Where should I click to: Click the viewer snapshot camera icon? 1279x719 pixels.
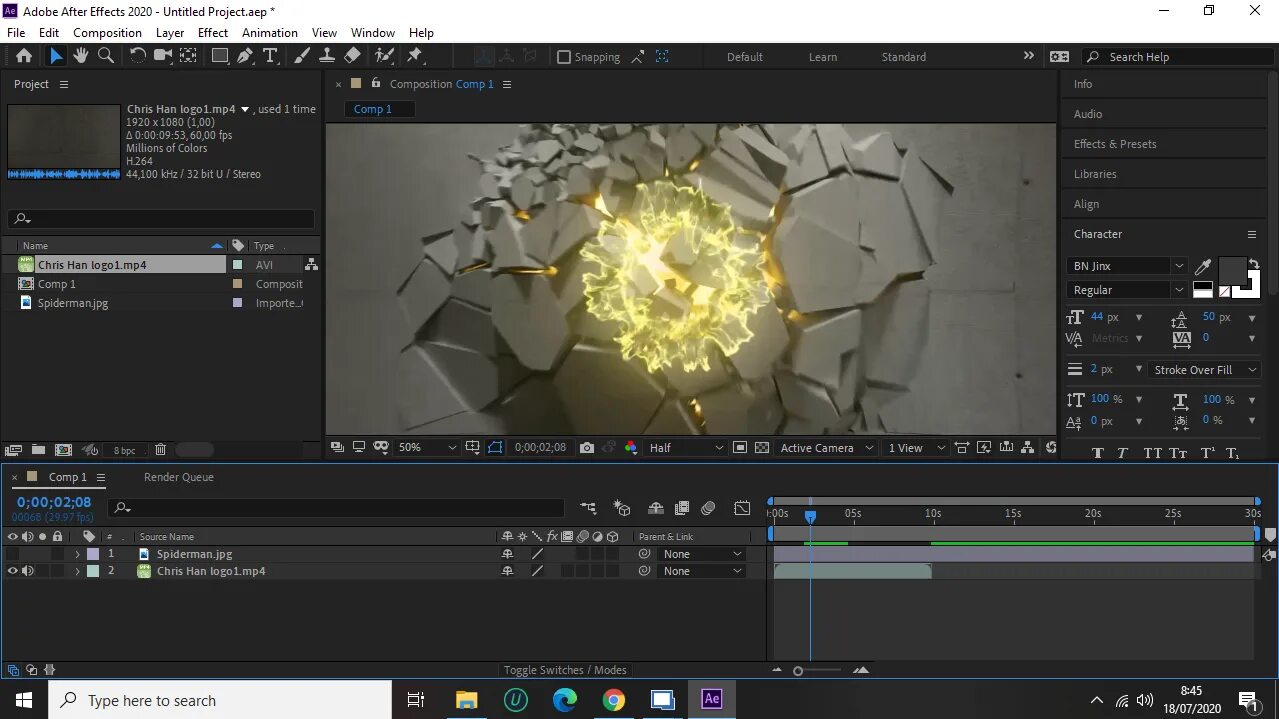587,448
